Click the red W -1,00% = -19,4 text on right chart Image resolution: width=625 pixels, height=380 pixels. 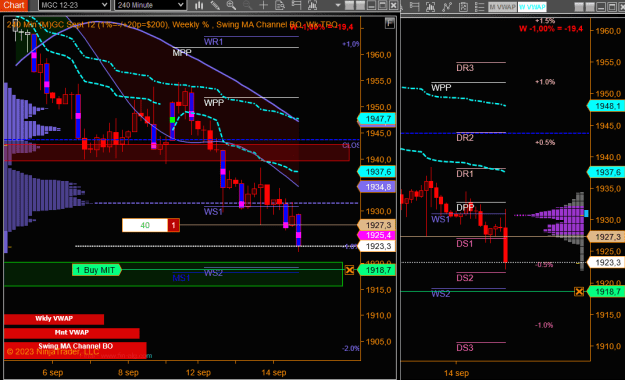pos(551,29)
